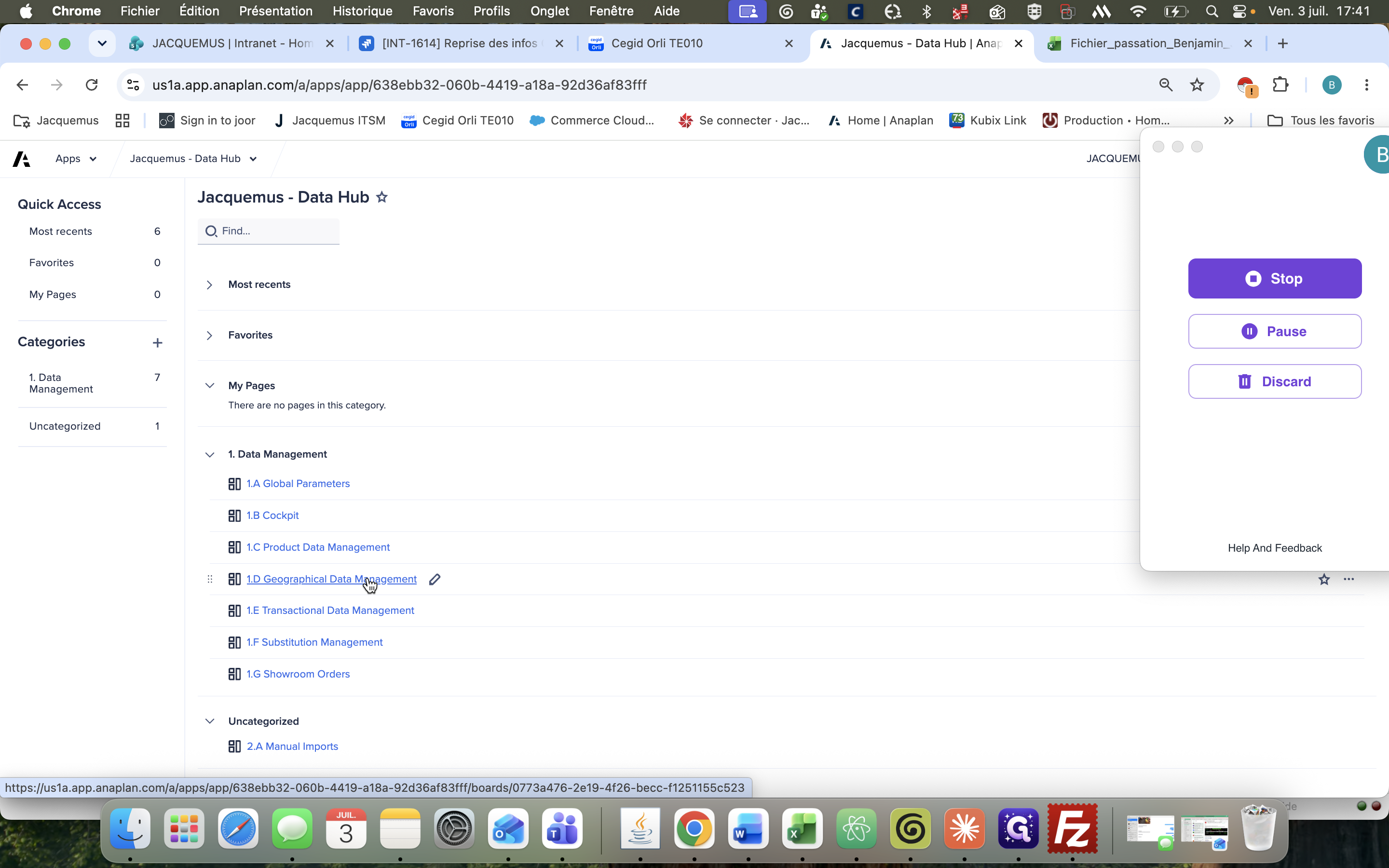Image resolution: width=1389 pixels, height=868 pixels.
Task: Bookmark this page with Chrome's star icon
Action: tap(1197, 85)
